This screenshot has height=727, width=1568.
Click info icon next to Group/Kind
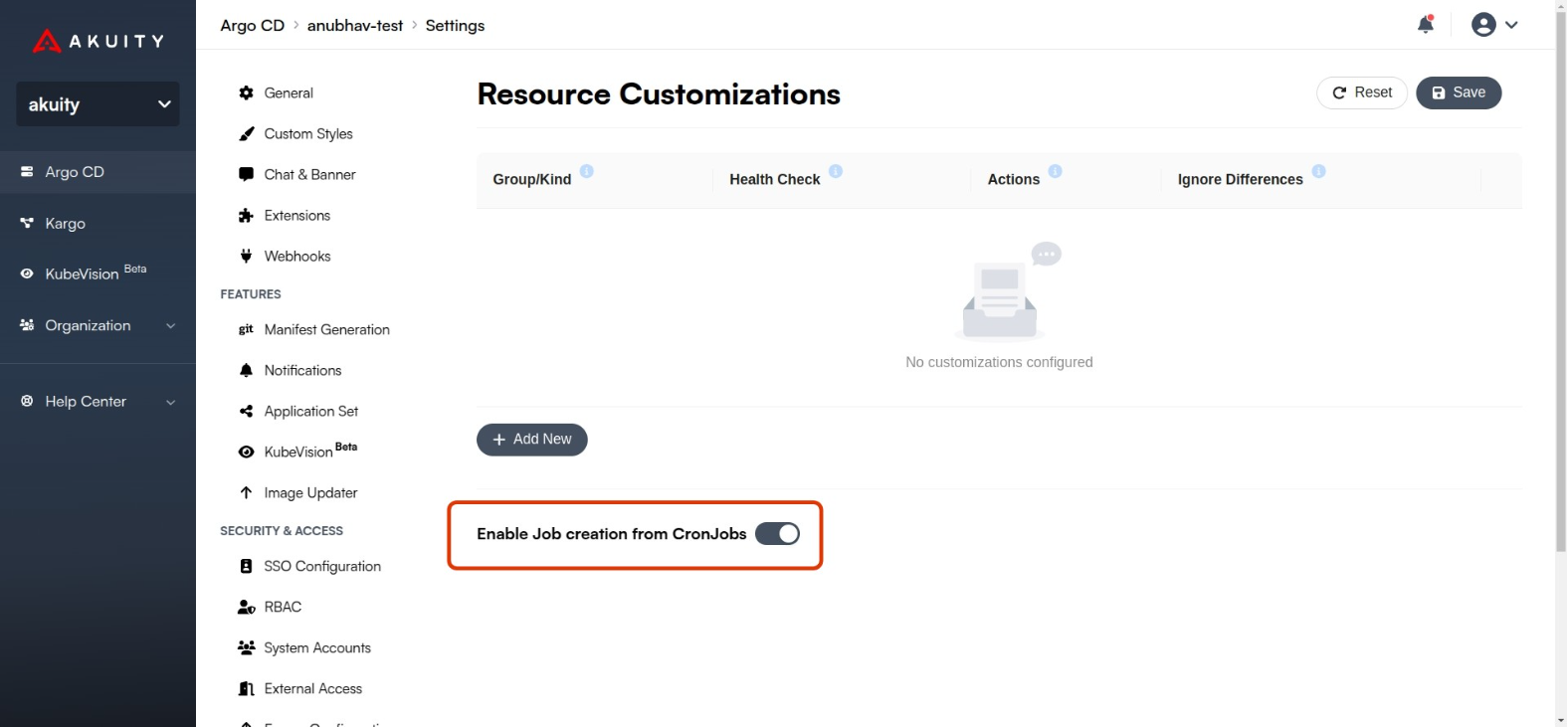pyautogui.click(x=587, y=171)
